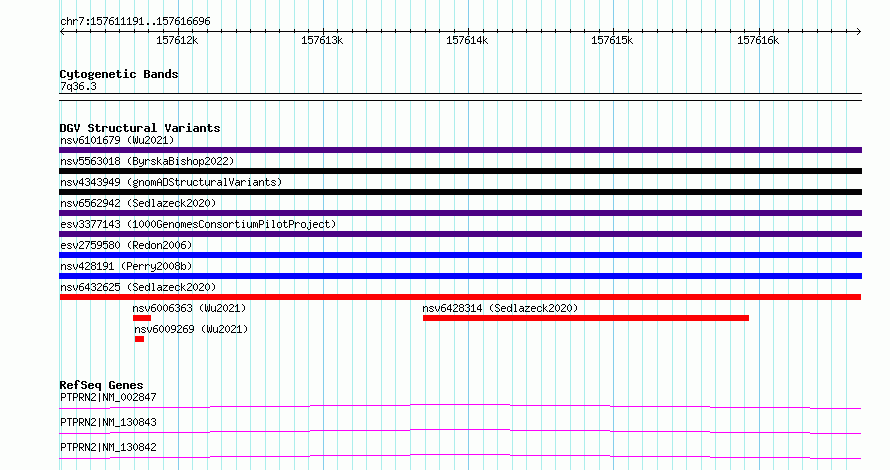The height and width of the screenshot is (470, 890).
Task: Click the RefSeq Genes track heading
Action: tap(101, 385)
